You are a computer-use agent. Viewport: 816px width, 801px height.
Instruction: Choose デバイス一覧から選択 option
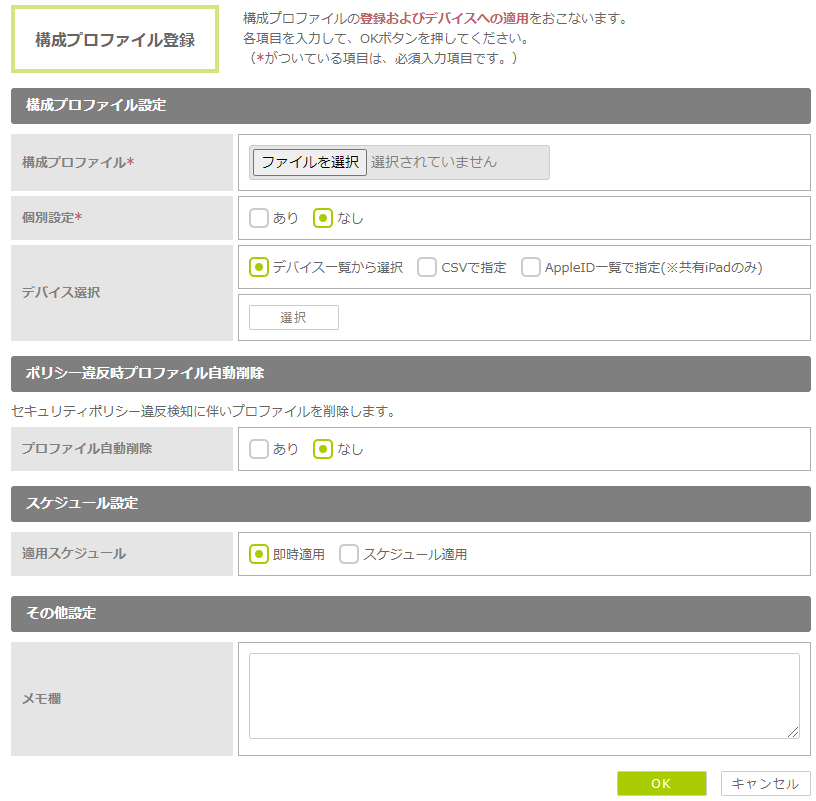(259, 267)
